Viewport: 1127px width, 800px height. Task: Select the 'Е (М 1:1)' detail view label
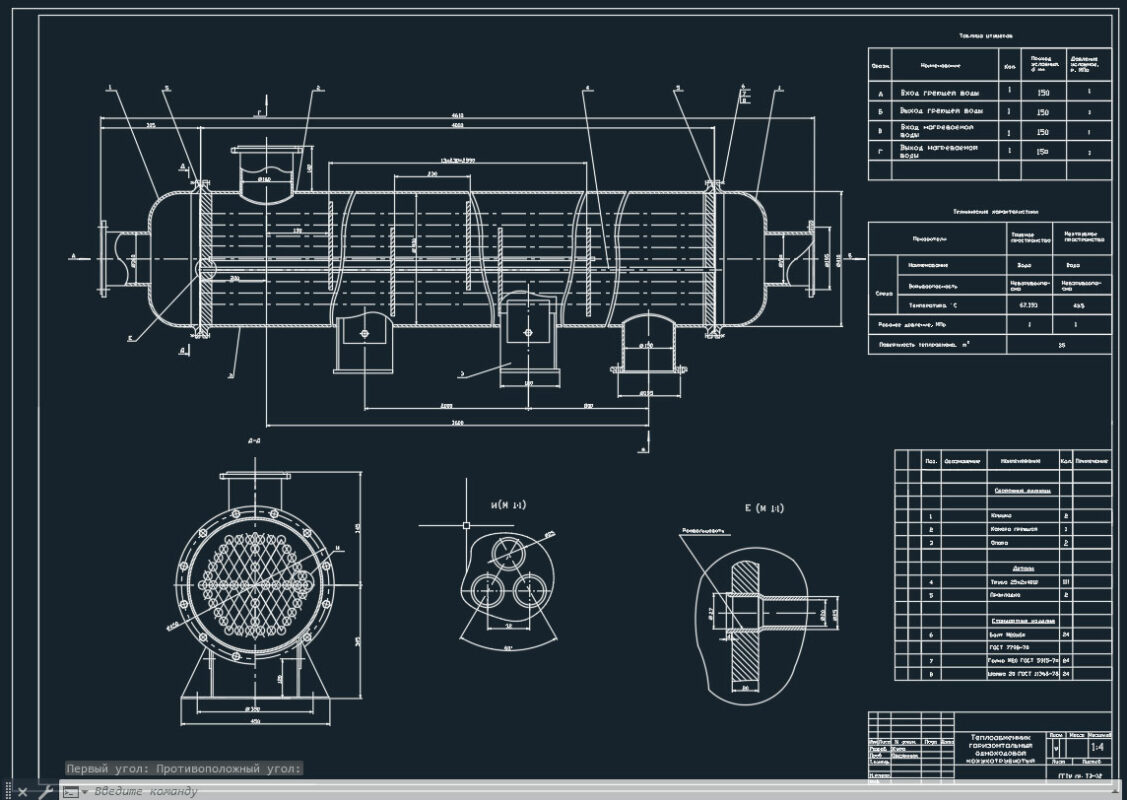point(764,508)
